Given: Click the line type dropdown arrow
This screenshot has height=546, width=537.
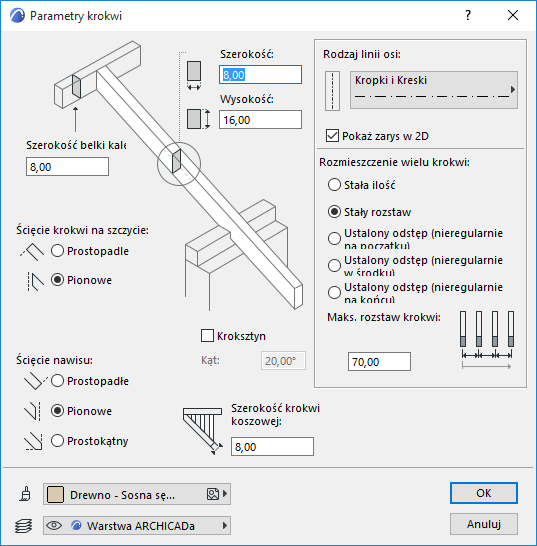Looking at the screenshot, I should [x=513, y=89].
